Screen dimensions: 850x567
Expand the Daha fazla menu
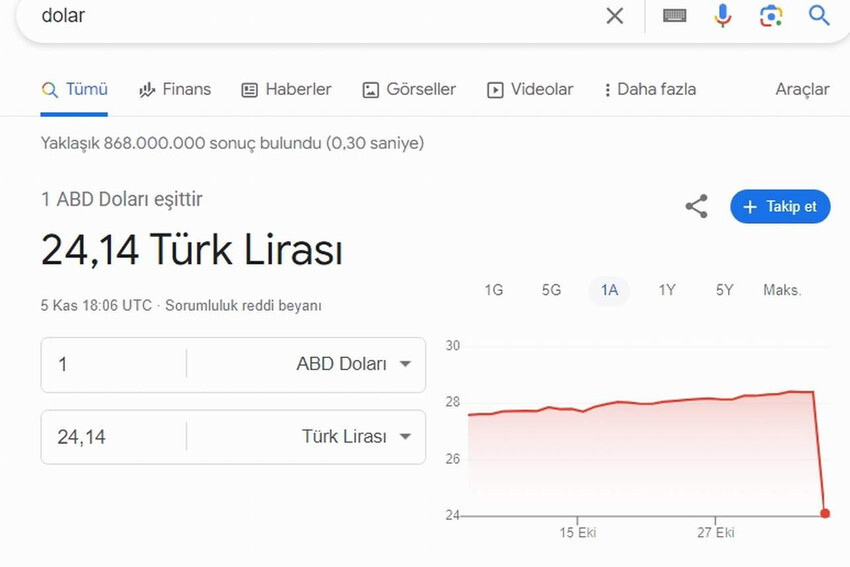point(650,90)
